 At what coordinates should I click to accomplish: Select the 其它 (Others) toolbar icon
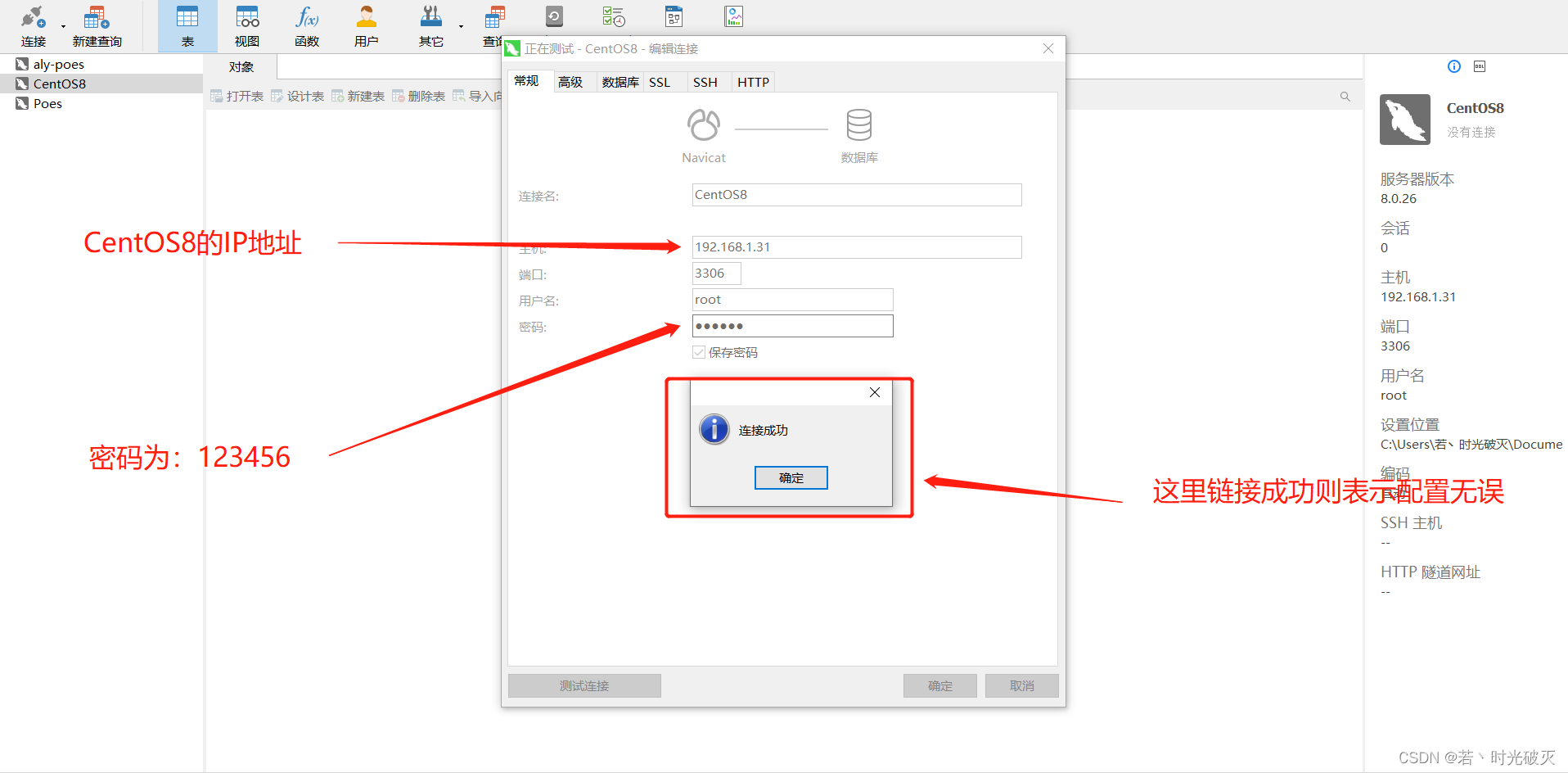pos(430,25)
